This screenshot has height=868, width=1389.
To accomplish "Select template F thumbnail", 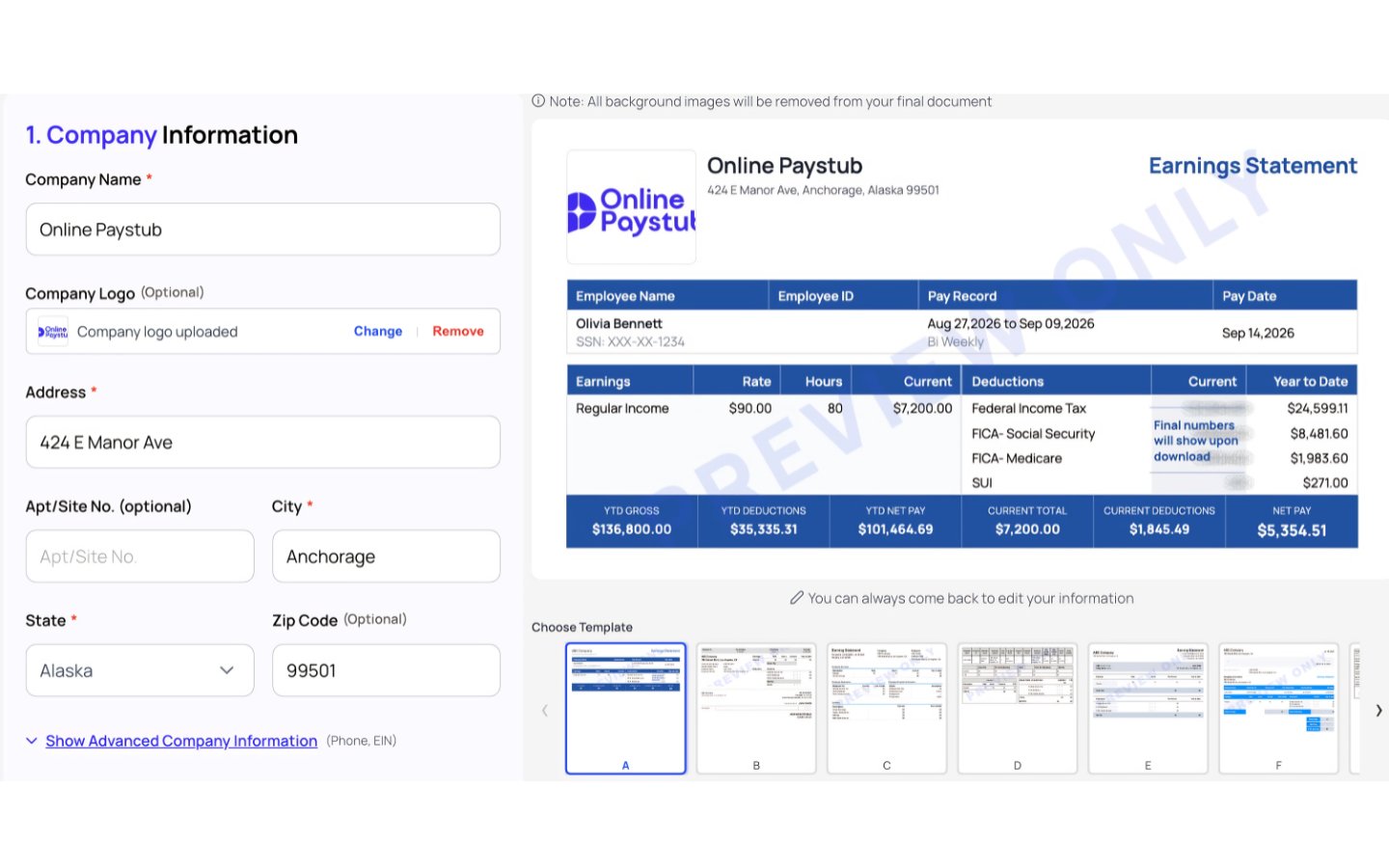I will click(x=1279, y=708).
